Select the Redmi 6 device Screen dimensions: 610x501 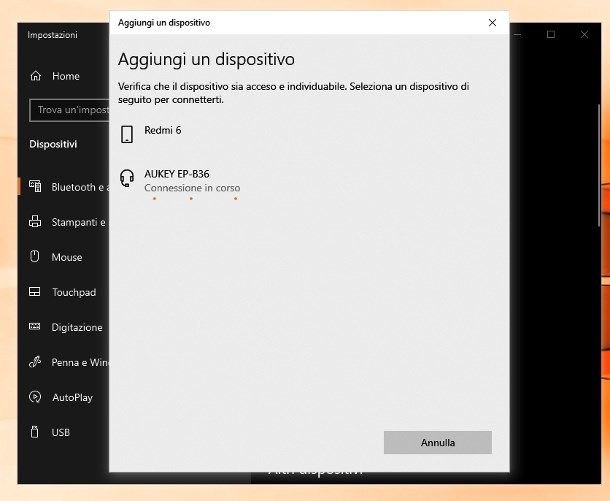click(163, 130)
